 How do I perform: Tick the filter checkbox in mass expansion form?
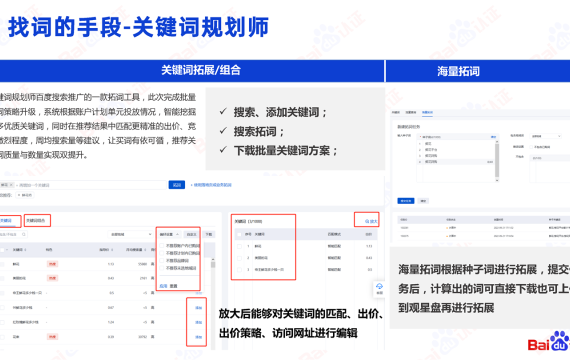(531, 147)
